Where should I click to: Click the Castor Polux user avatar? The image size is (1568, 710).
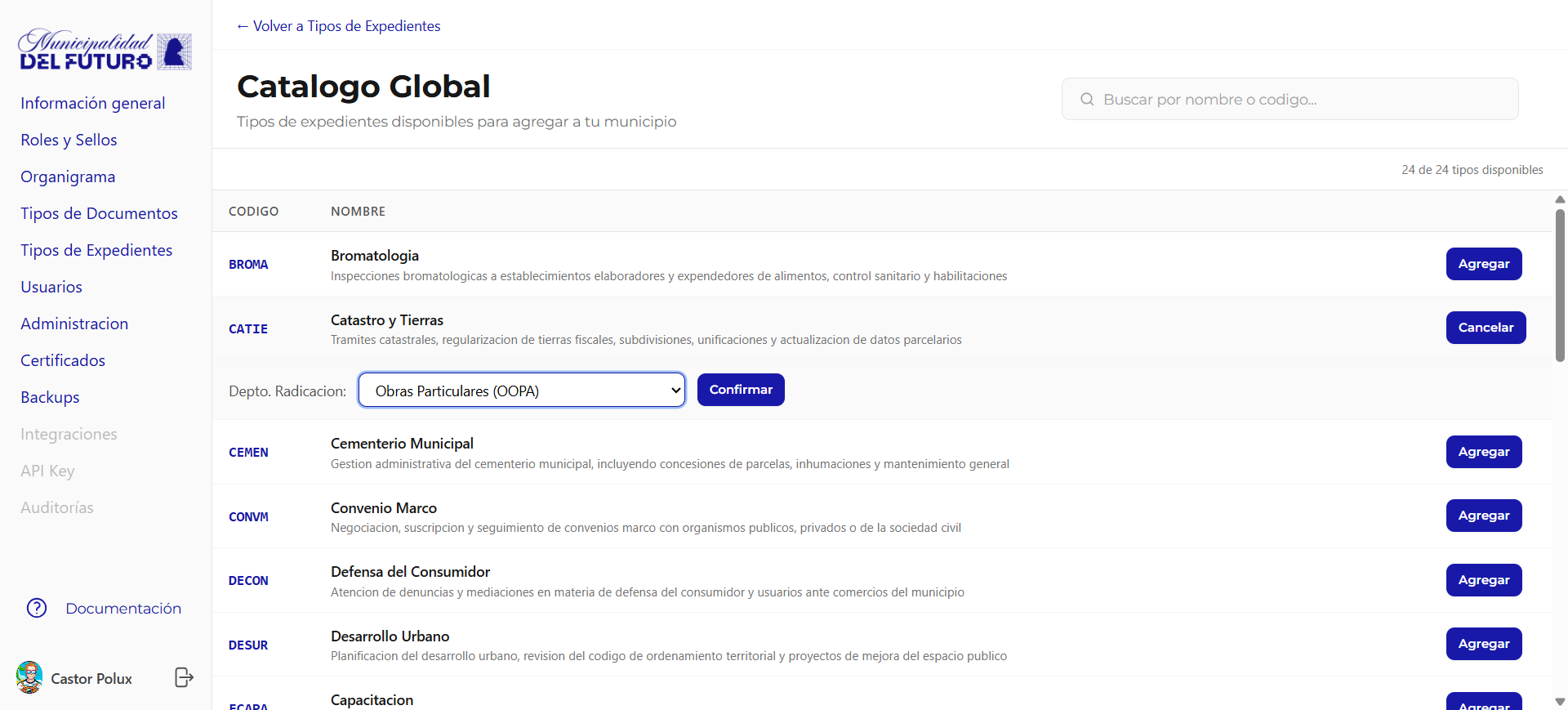click(x=29, y=677)
